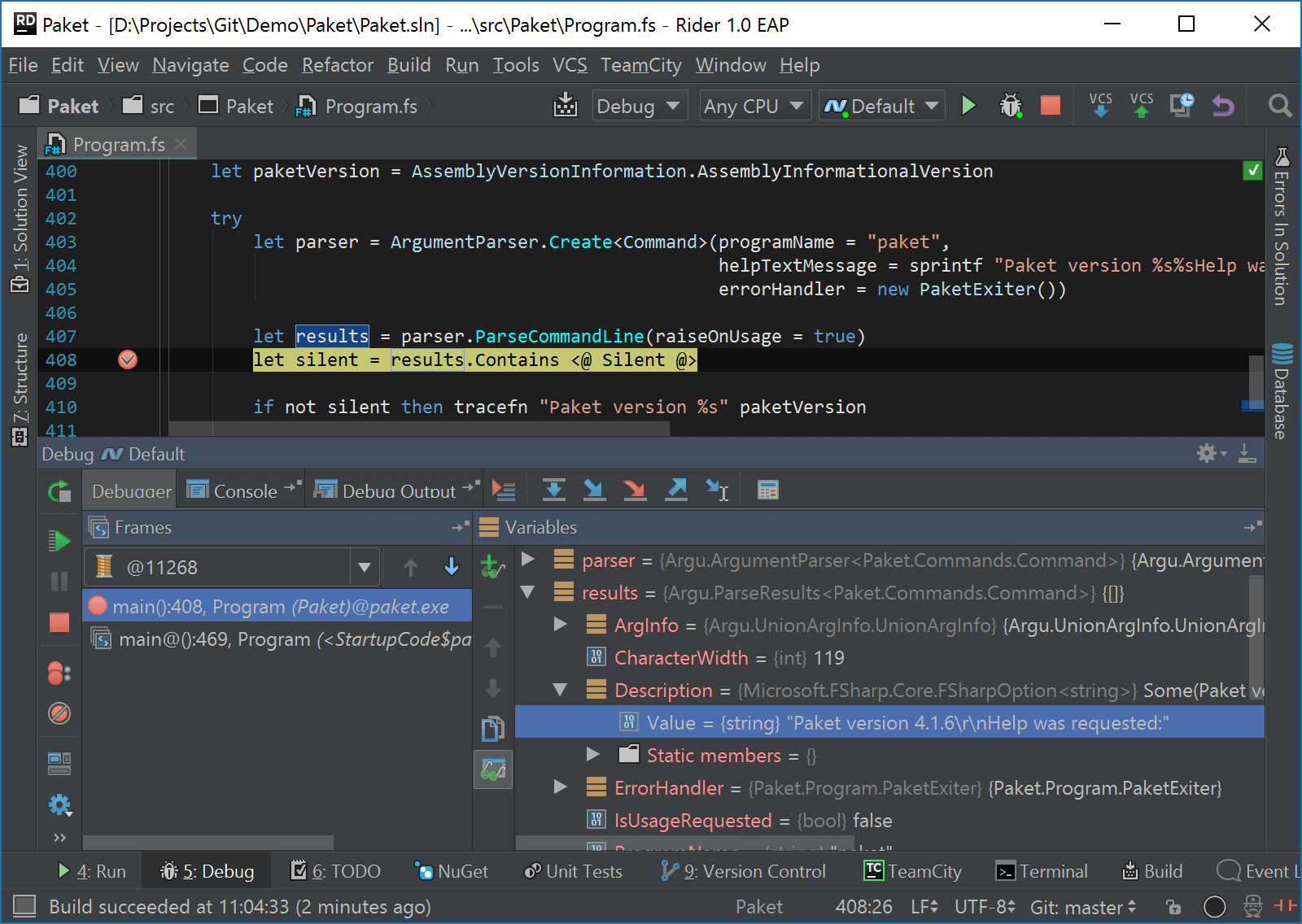The height and width of the screenshot is (924, 1302).
Task: Force Step Into with the red arrow
Action: click(x=635, y=490)
